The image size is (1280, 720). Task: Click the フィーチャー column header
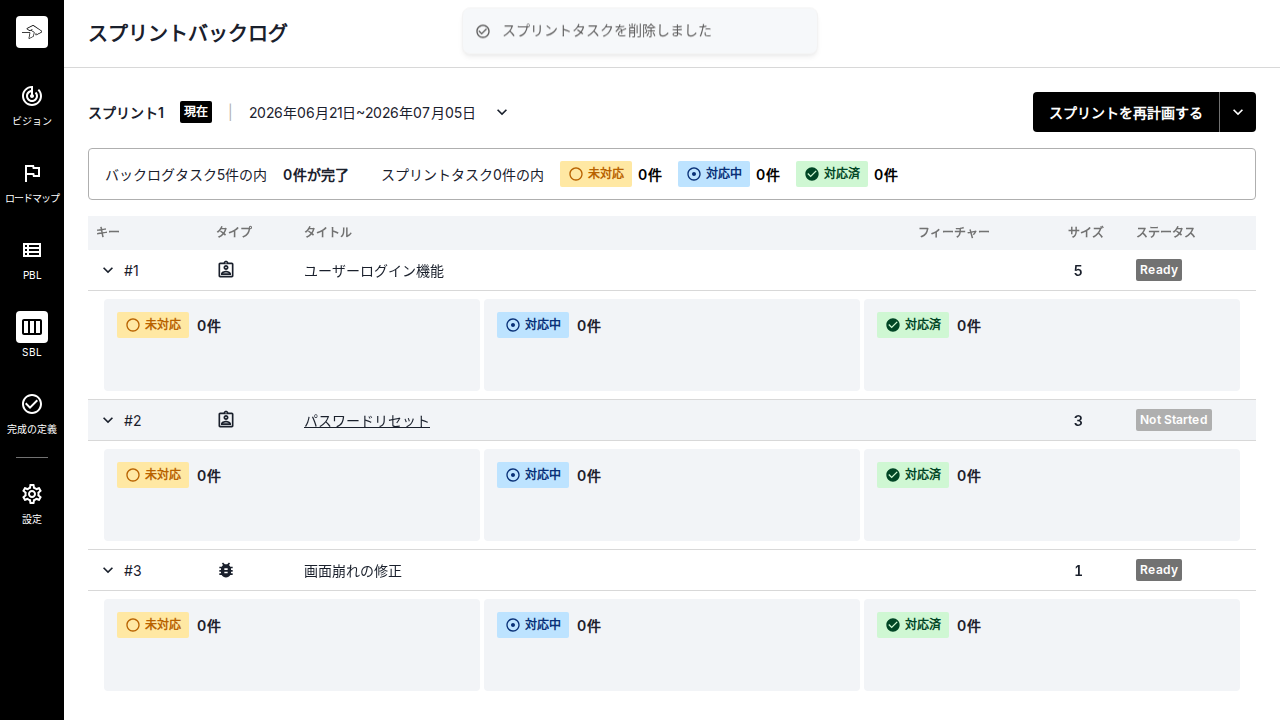(954, 232)
